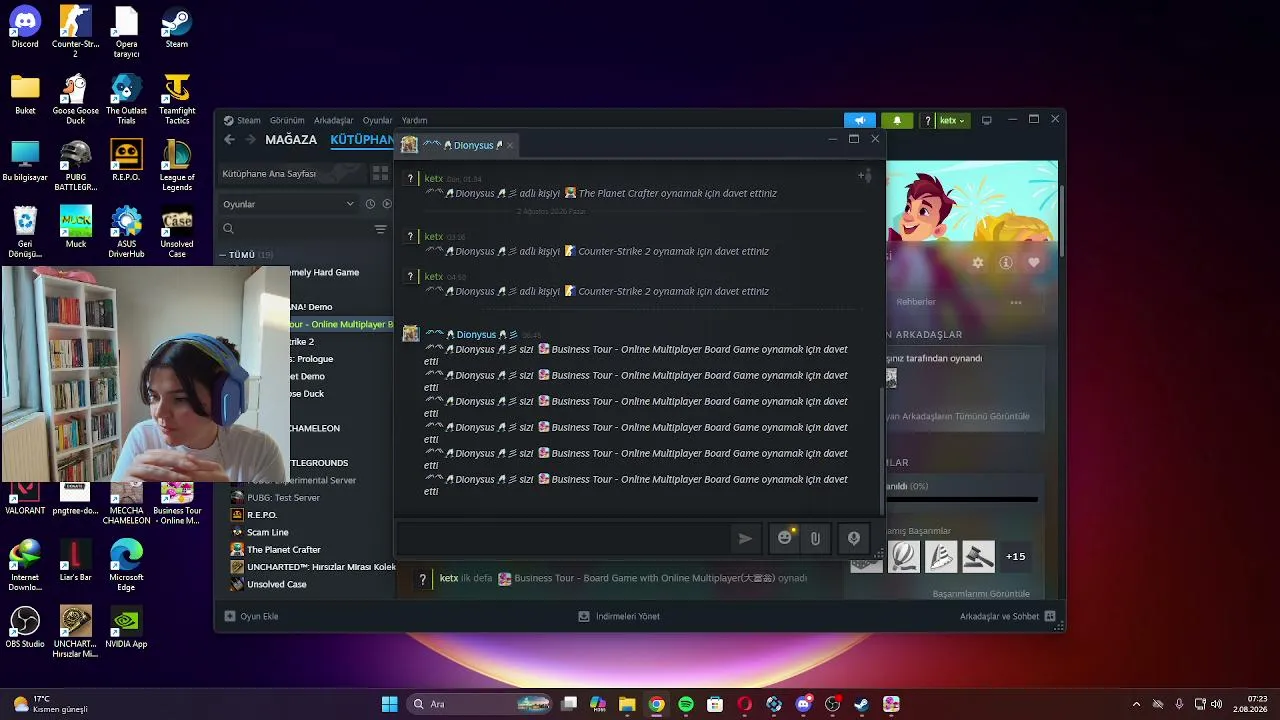
Task: Show game info icon on game page
Action: pos(1006,263)
